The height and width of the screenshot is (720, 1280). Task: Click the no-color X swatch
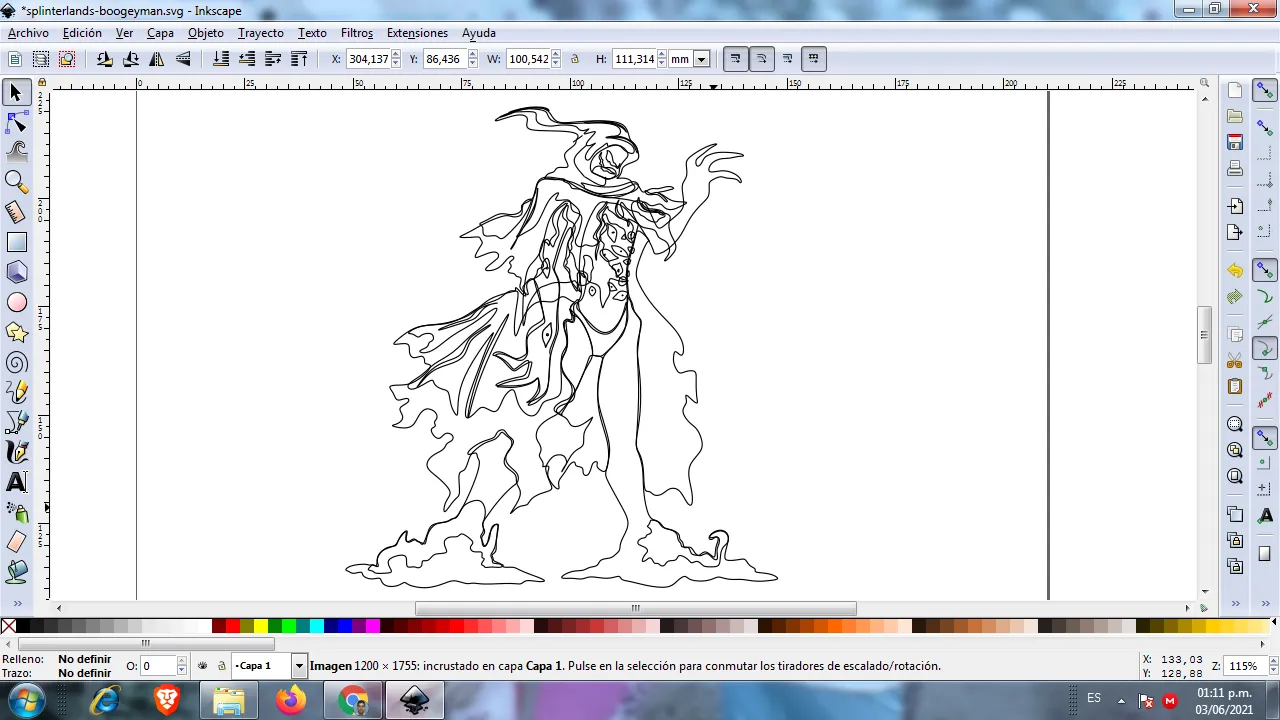pyautogui.click(x=8, y=626)
